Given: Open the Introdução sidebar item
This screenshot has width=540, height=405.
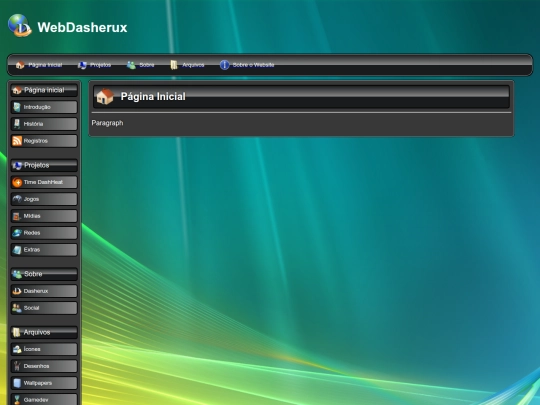Looking at the screenshot, I should tap(44, 107).
